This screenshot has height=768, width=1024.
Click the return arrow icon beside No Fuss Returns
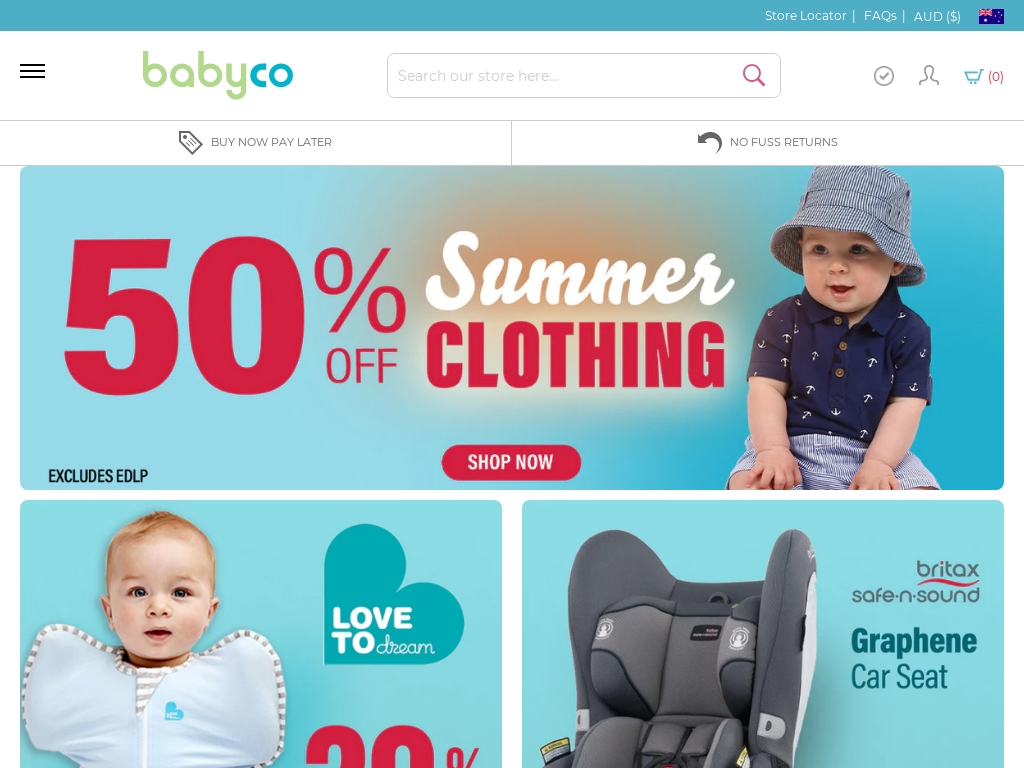709,142
